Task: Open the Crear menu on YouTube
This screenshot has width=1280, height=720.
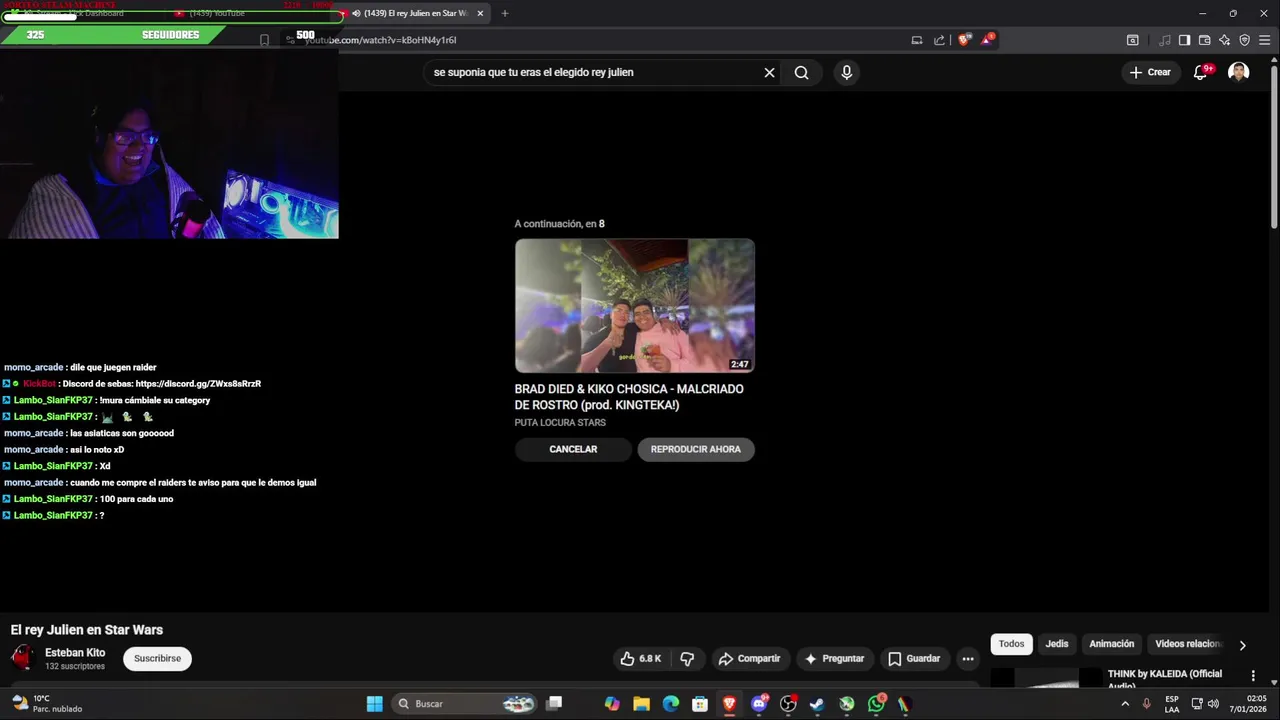Action: (x=1149, y=72)
